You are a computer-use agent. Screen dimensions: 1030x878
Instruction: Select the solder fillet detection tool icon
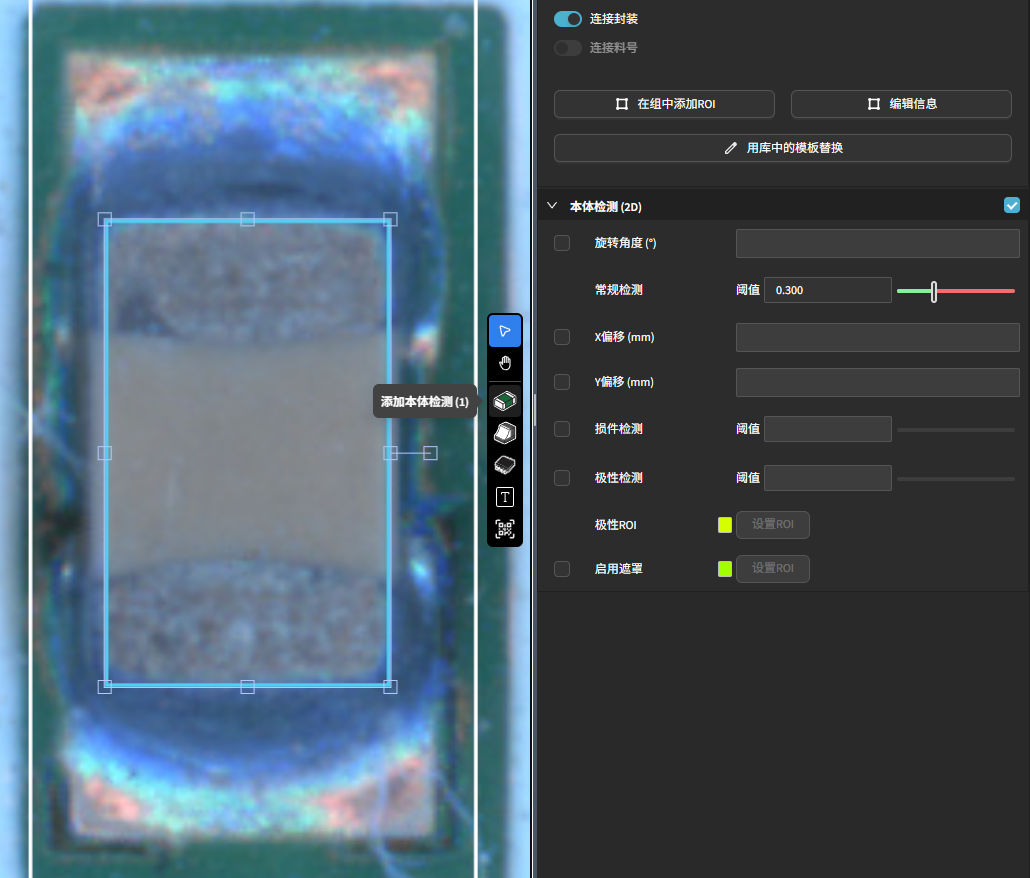click(505, 433)
